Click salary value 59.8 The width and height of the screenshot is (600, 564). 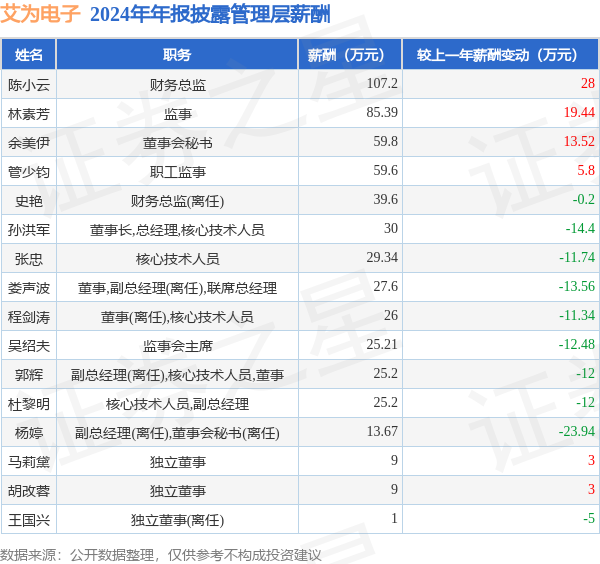pyautogui.click(x=386, y=141)
